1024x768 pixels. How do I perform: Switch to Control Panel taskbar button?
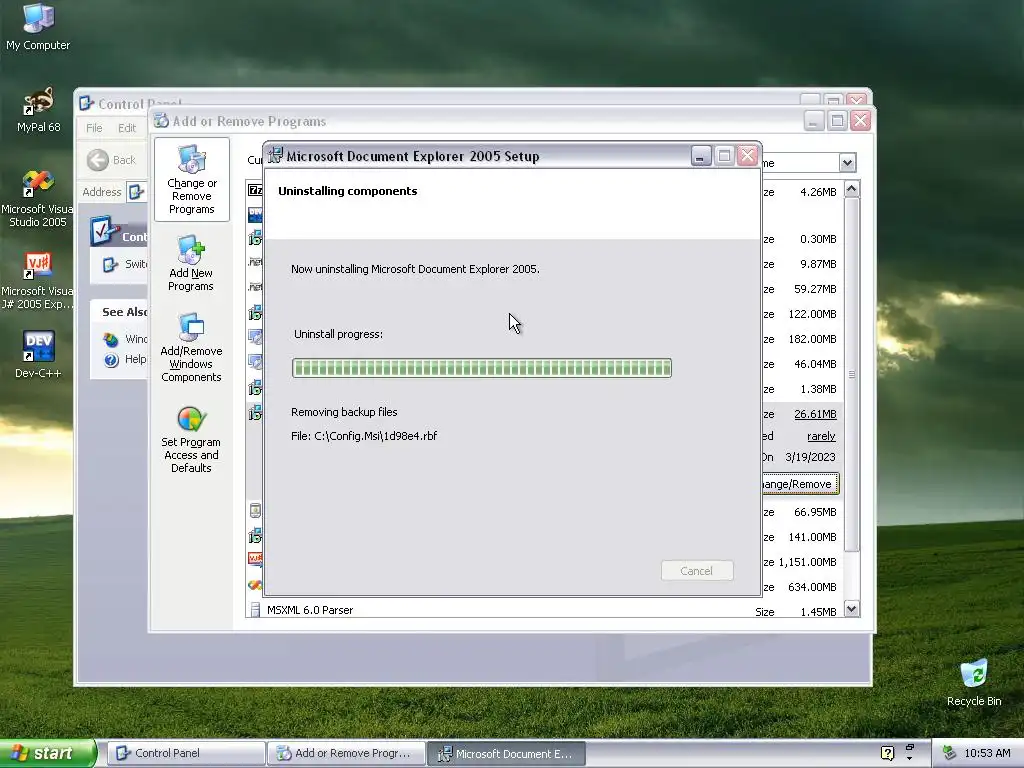coord(186,753)
